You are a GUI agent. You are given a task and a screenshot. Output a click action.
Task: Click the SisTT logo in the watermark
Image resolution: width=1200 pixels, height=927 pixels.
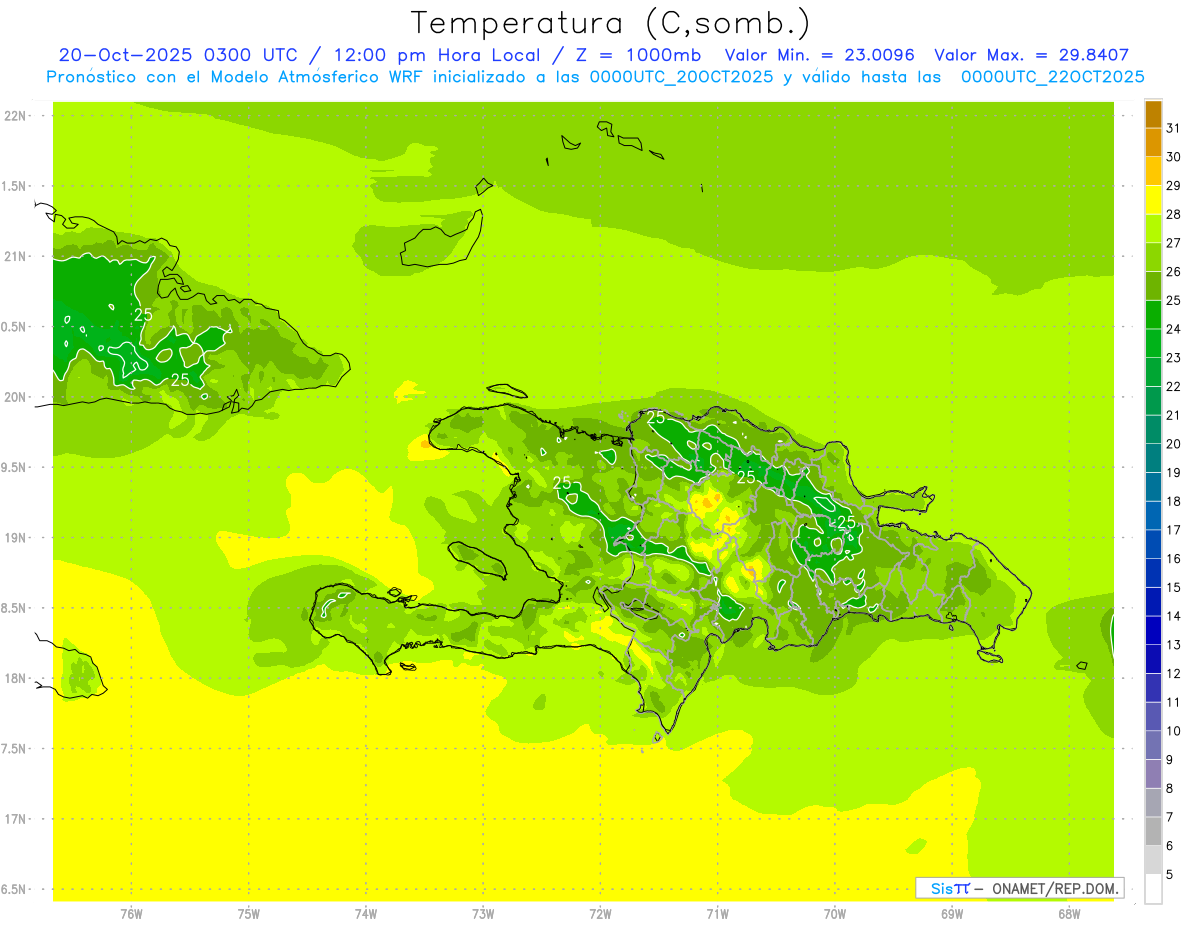pyautogui.click(x=949, y=888)
